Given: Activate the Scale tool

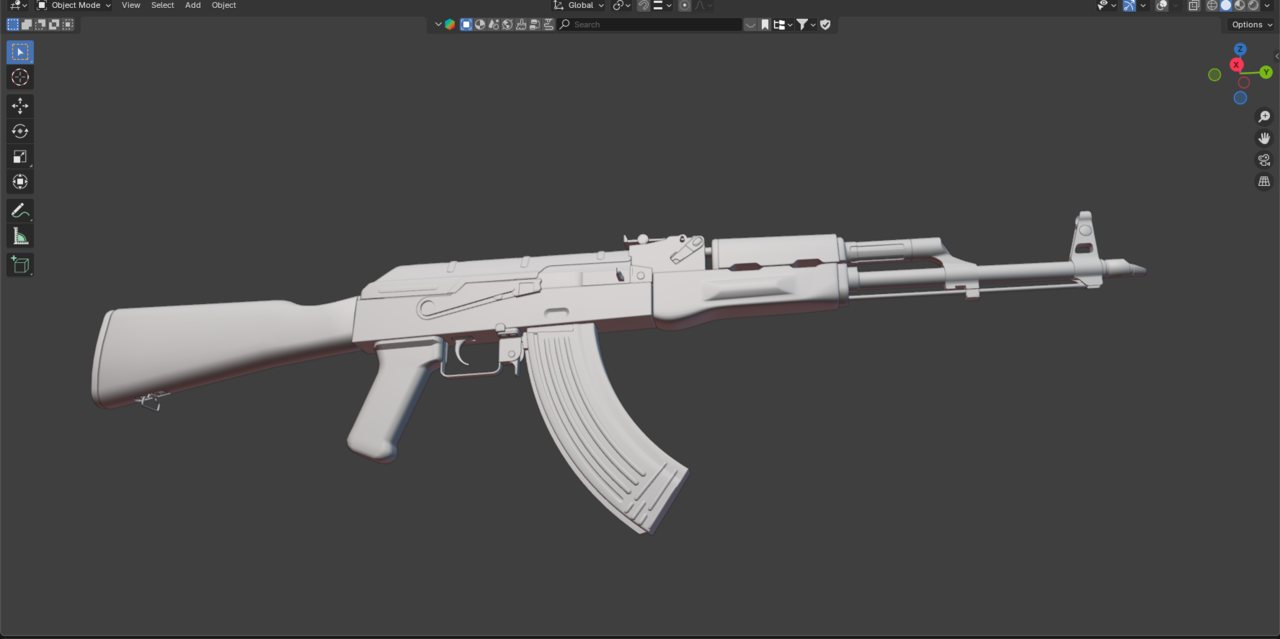Looking at the screenshot, I should pos(20,156).
